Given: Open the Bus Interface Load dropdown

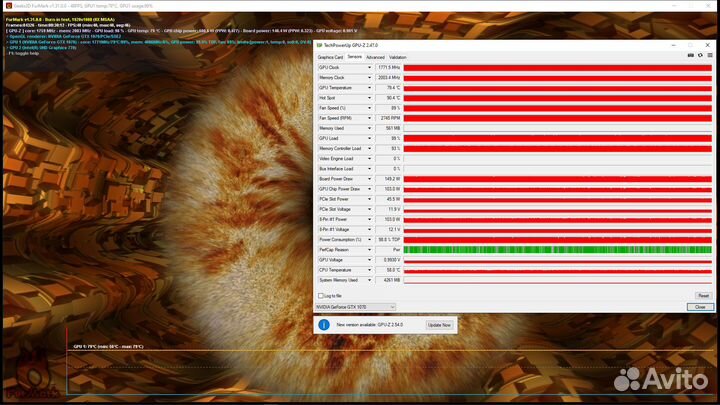Looking at the screenshot, I should click(x=369, y=169).
